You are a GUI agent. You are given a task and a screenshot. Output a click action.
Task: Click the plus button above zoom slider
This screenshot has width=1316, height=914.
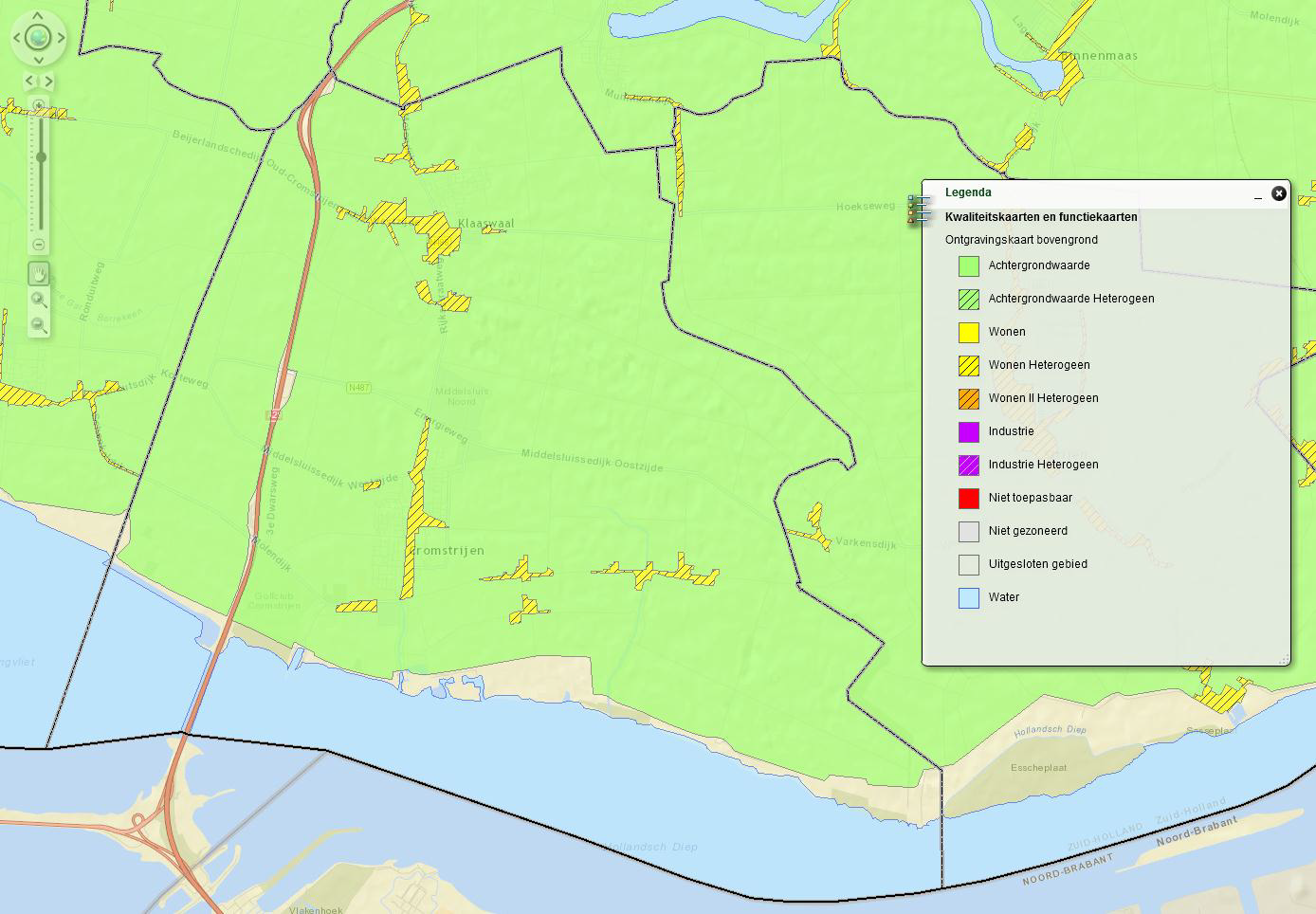(39, 105)
